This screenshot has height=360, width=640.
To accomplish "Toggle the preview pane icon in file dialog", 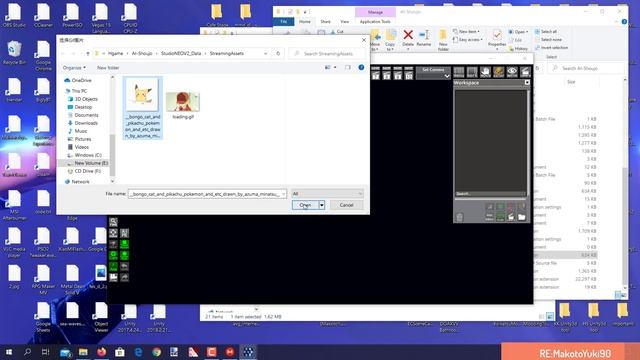I will (347, 67).
